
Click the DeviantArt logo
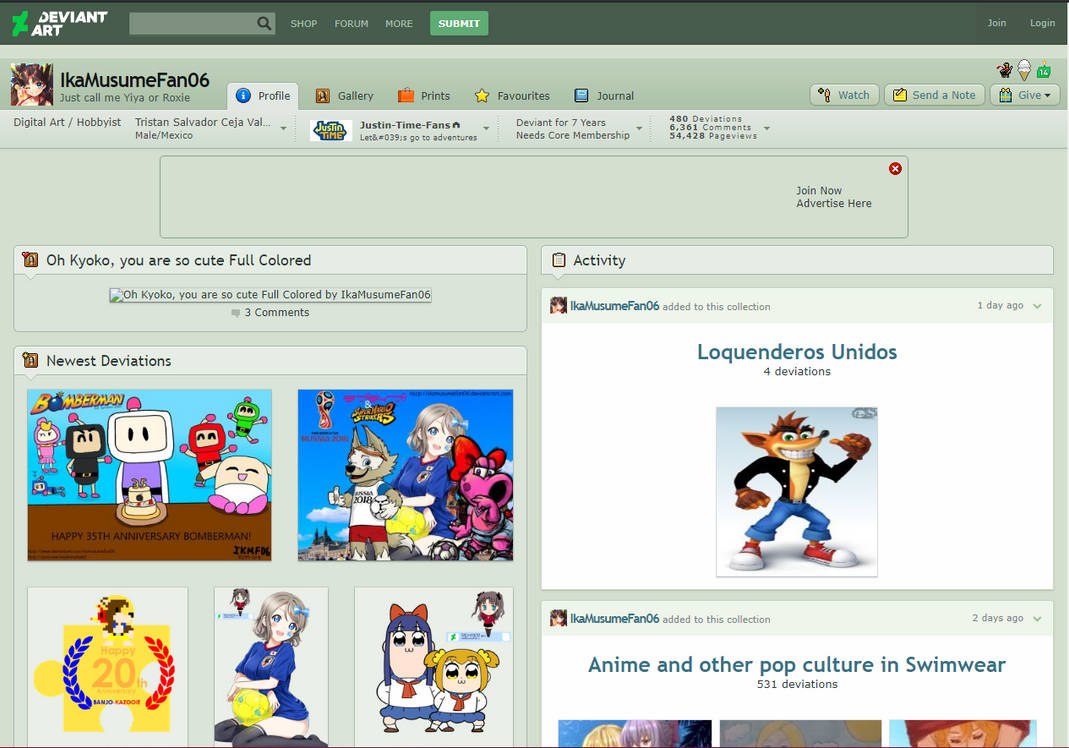60,23
